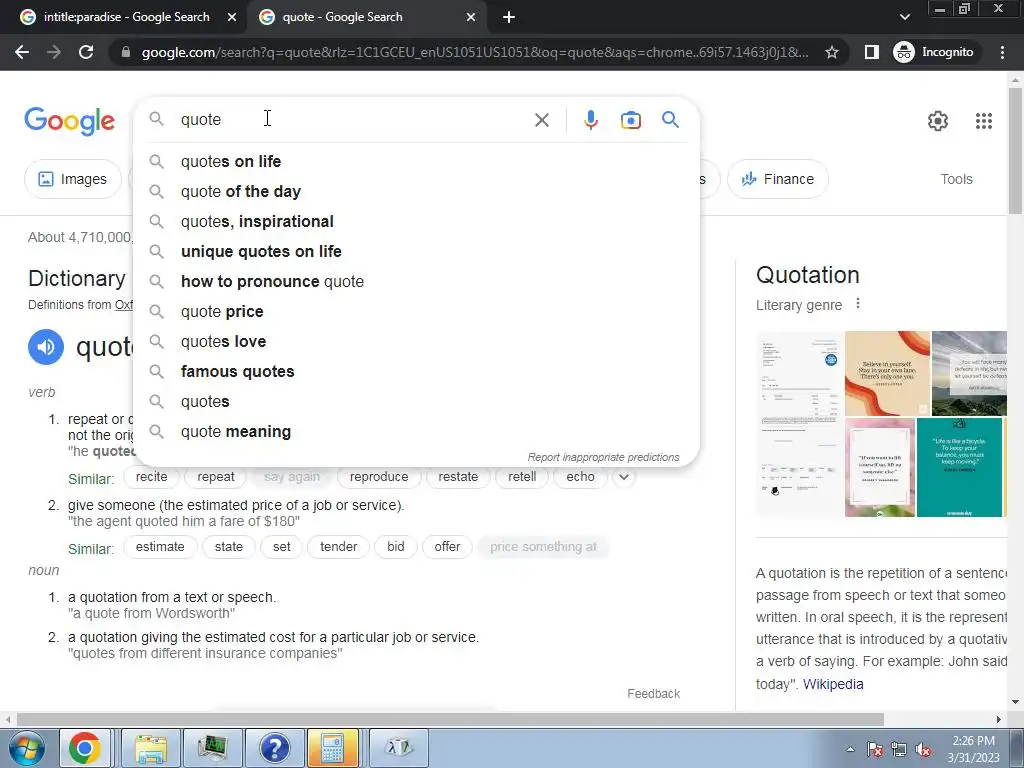
Task: Click the browser forward arrow
Action: pos(54,52)
